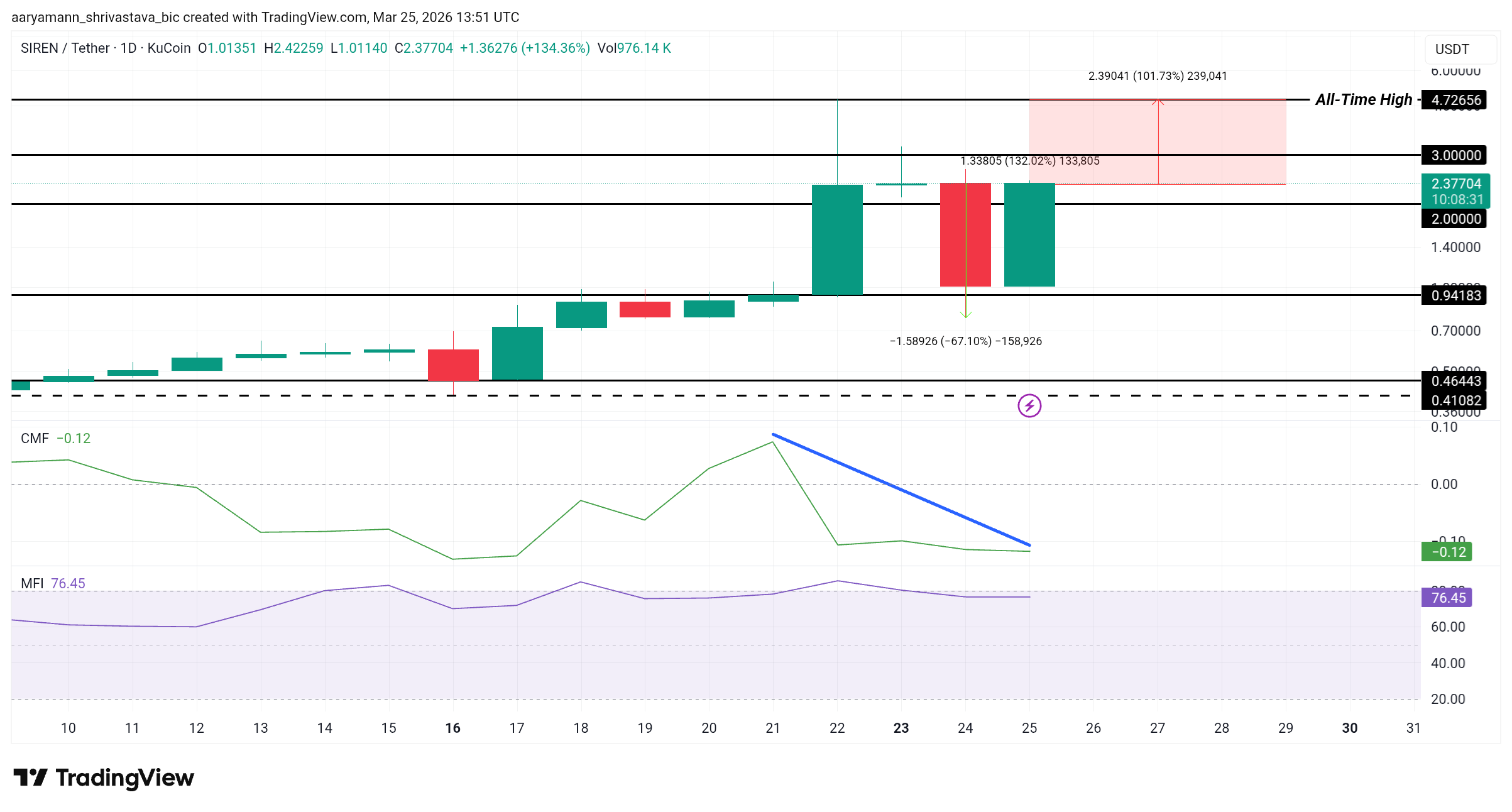Select the 0.46443 horizontal line label
This screenshot has width=1512, height=812.
coord(1454,381)
